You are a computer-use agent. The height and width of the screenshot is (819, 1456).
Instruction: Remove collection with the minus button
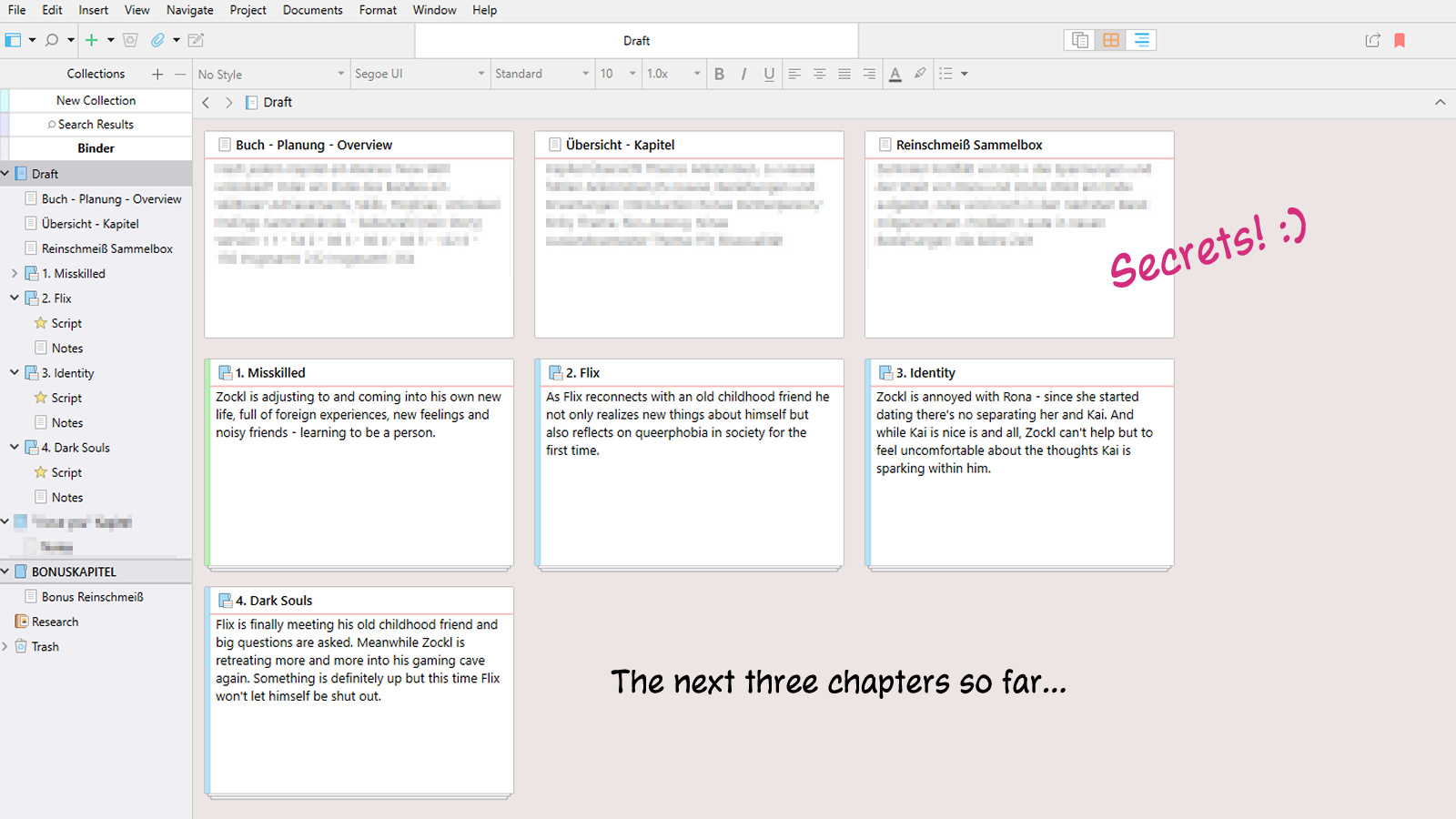coord(180,74)
